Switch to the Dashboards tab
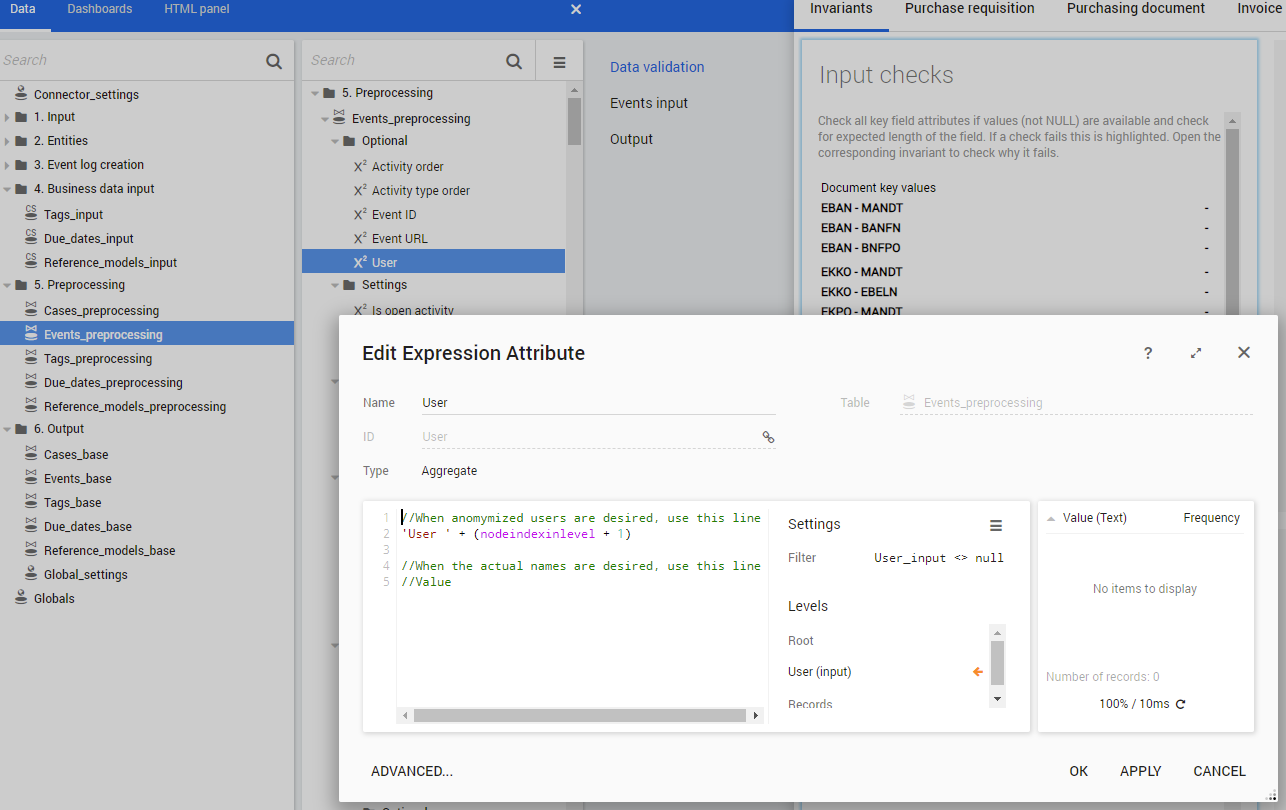The width and height of the screenshot is (1286, 810). click(100, 9)
